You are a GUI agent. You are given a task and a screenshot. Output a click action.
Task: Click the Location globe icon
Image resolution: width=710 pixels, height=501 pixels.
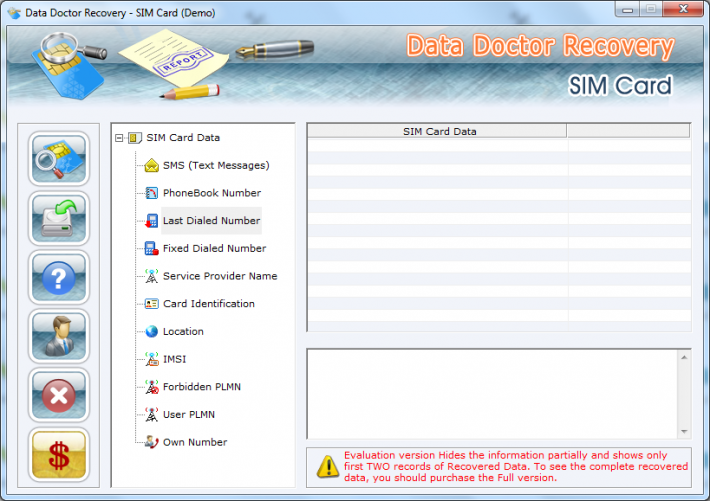click(x=152, y=331)
